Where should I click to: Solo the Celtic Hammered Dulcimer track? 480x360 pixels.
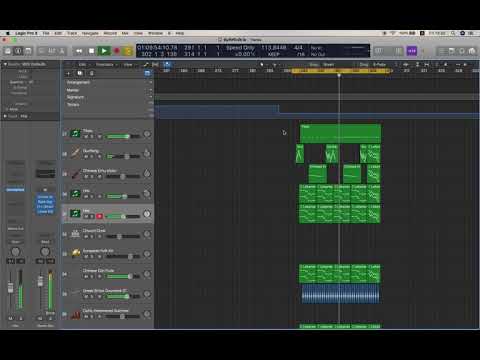pos(92,316)
